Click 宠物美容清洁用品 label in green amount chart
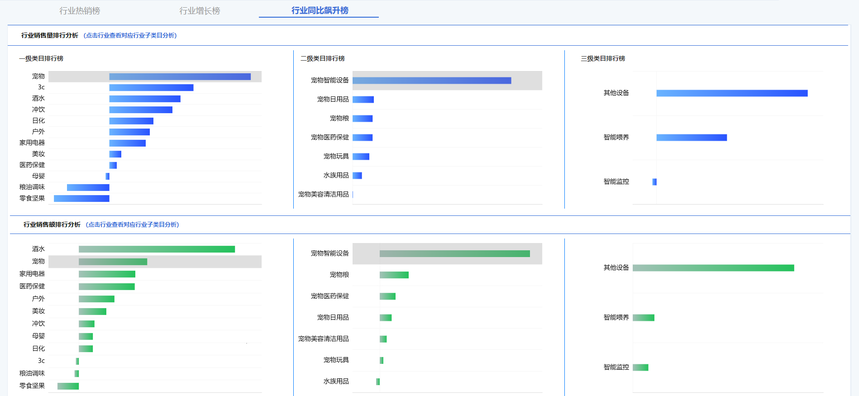859x396 pixels. pyautogui.click(x=323, y=338)
